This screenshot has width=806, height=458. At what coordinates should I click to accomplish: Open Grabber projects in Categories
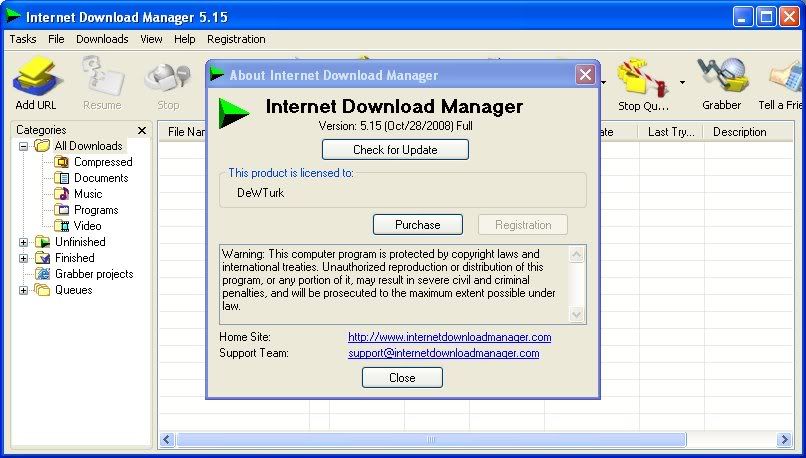pyautogui.click(x=93, y=274)
